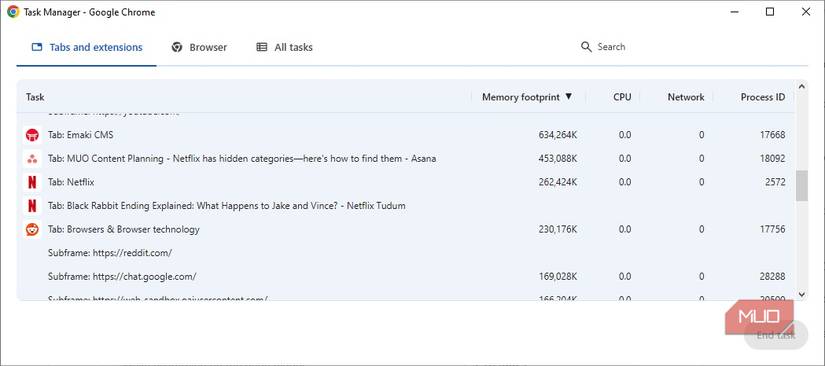Click memory value 453,088K
This screenshot has width=825, height=366.
pos(558,159)
